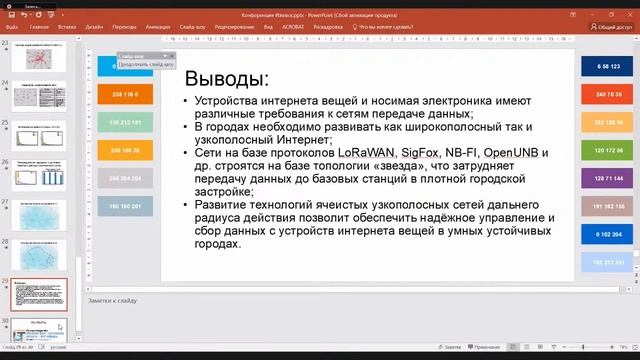
Task: Click bullet text mentioning LoRaWAN, SigFox
Action: 371,172
